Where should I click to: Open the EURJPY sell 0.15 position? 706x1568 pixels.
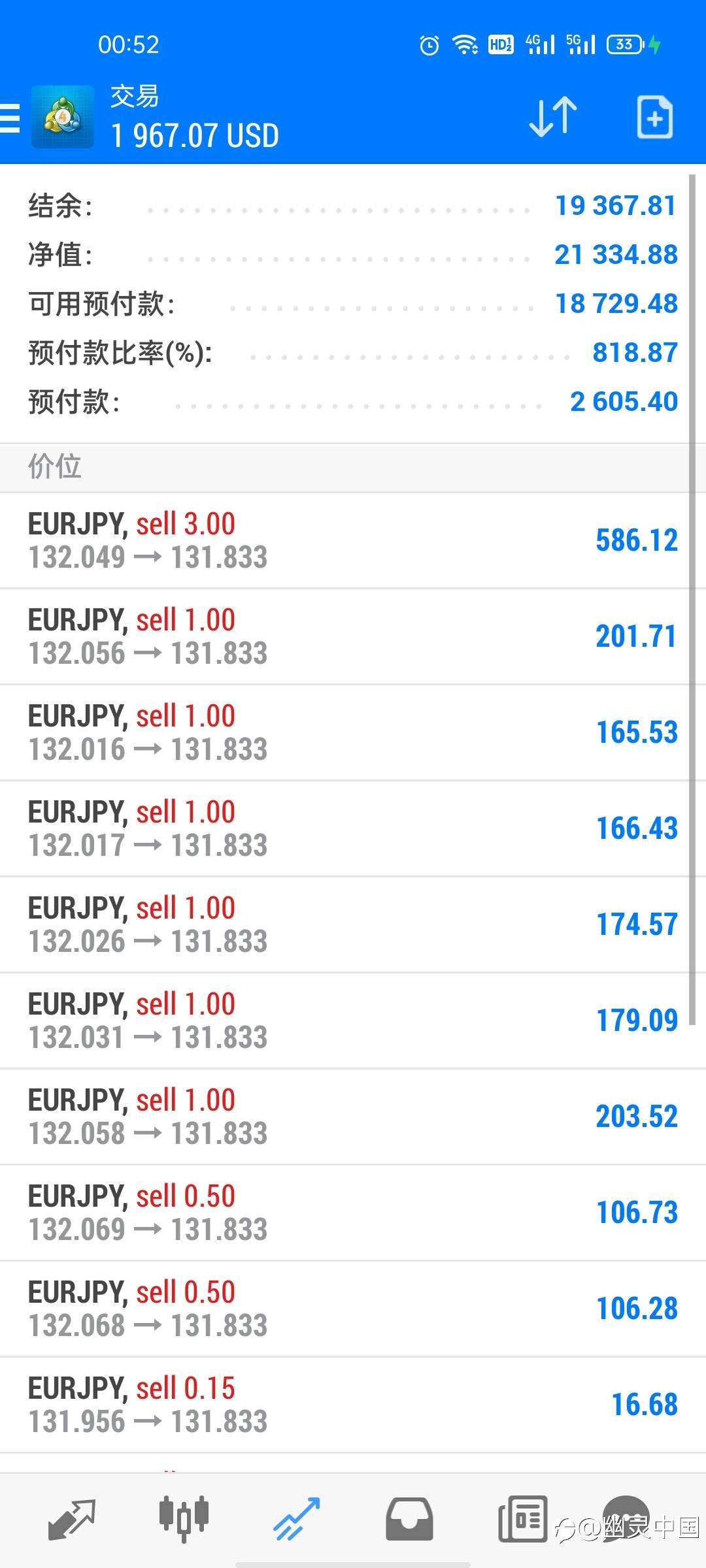[353, 1405]
